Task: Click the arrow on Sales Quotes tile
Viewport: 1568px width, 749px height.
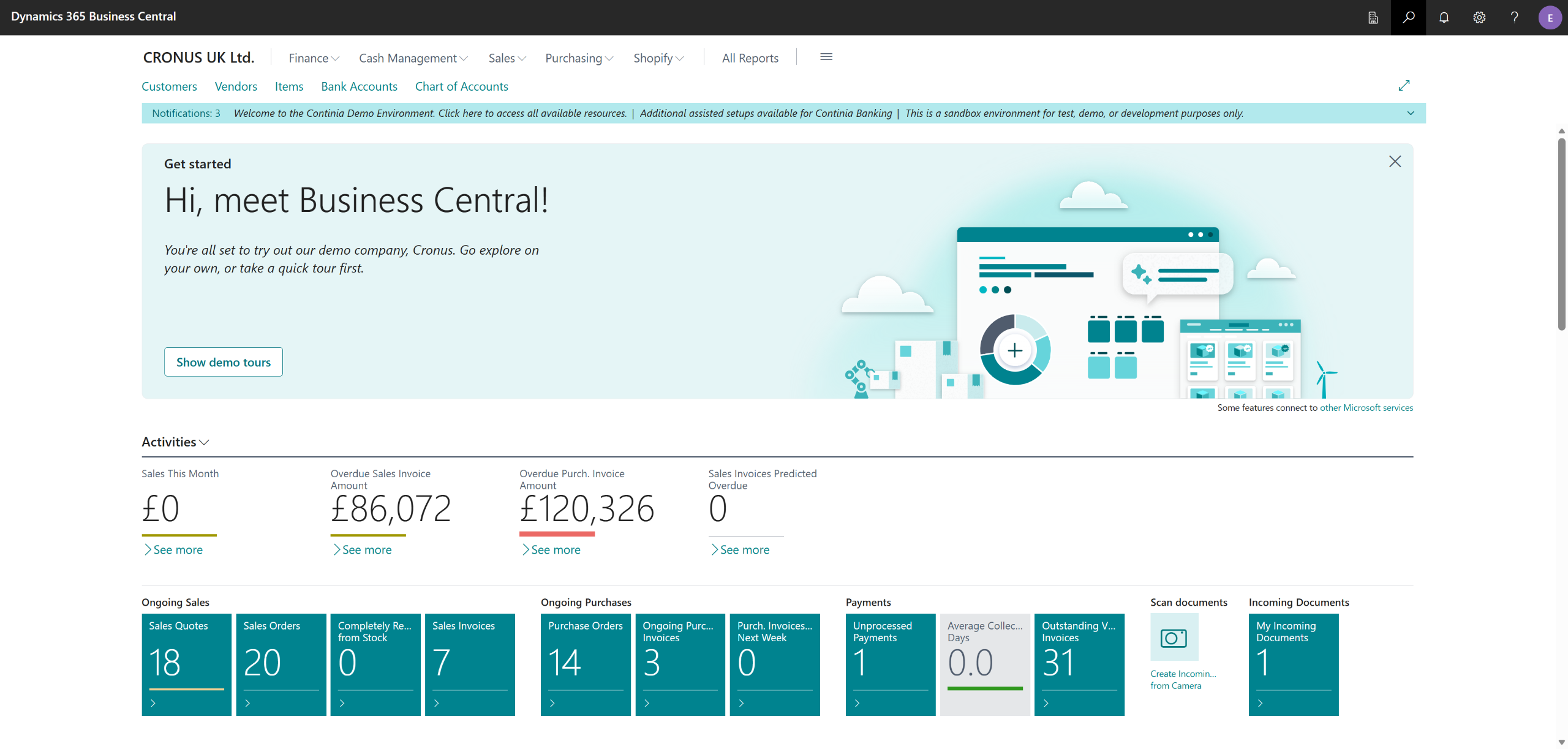Action: coord(153,703)
